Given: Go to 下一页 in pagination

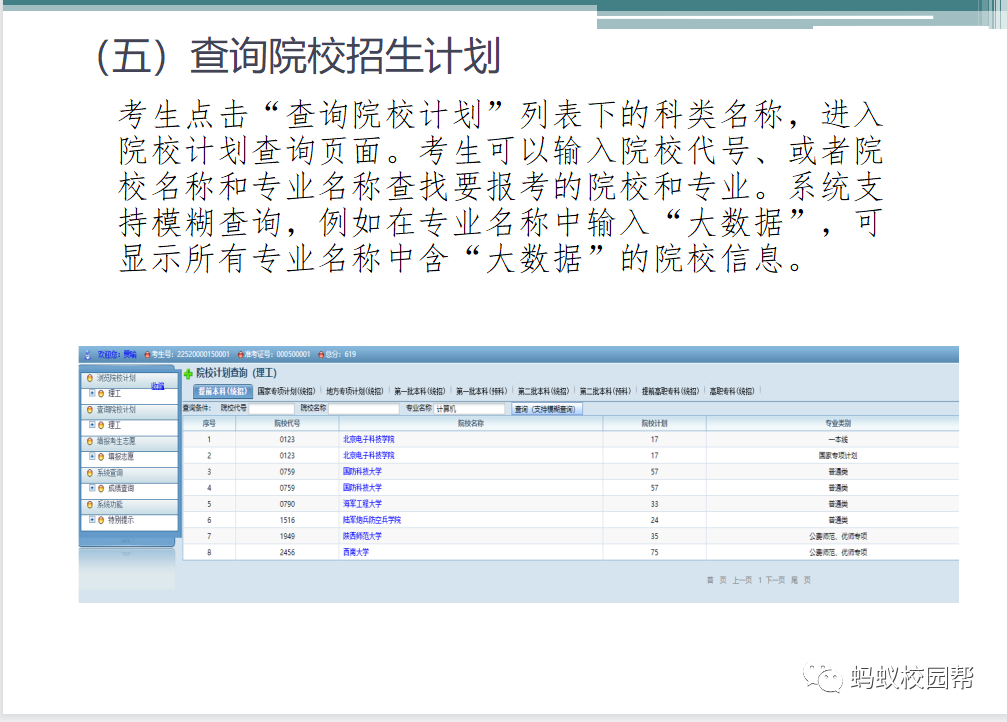Looking at the screenshot, I should [774, 580].
